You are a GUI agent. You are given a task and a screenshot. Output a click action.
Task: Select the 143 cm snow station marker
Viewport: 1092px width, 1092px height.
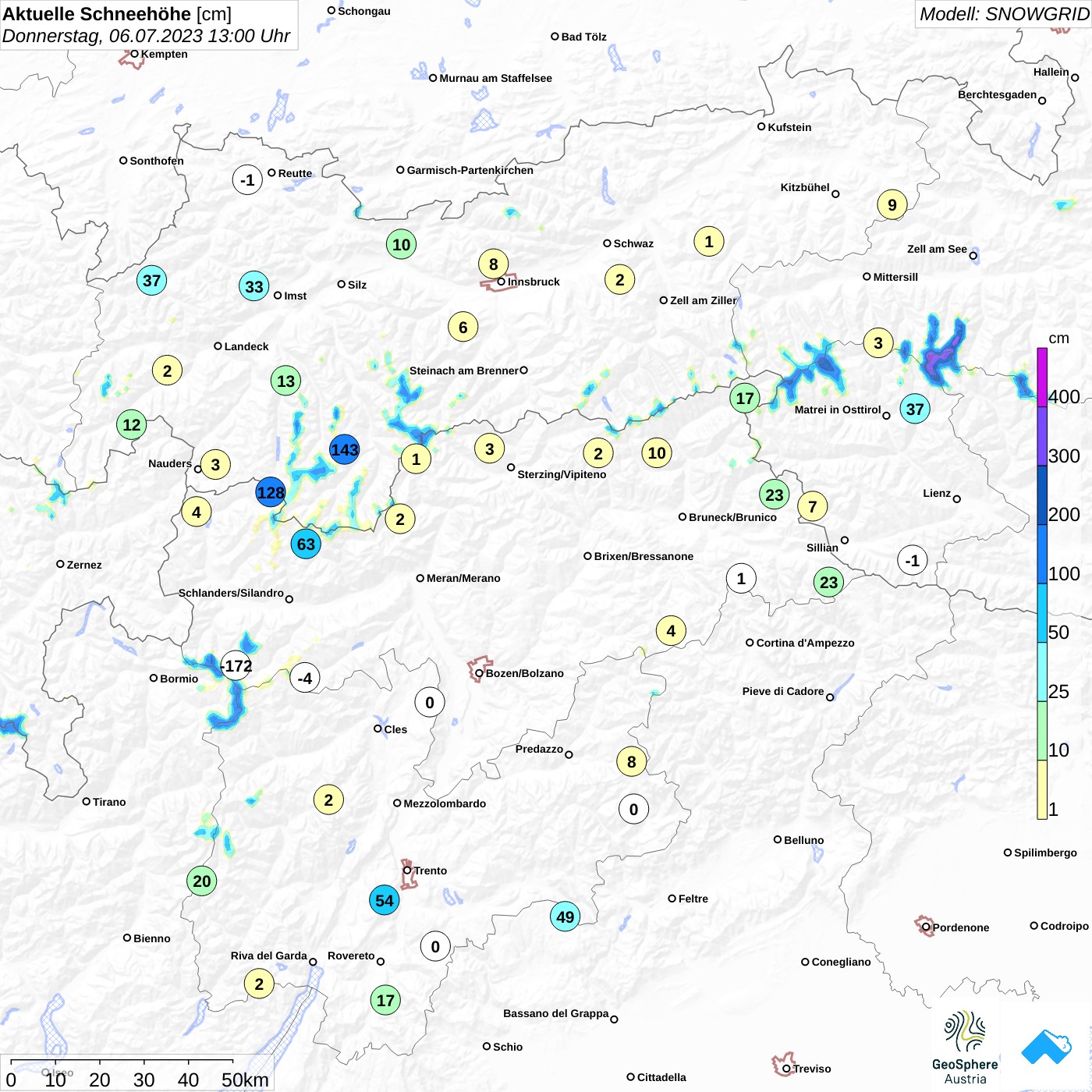(344, 449)
